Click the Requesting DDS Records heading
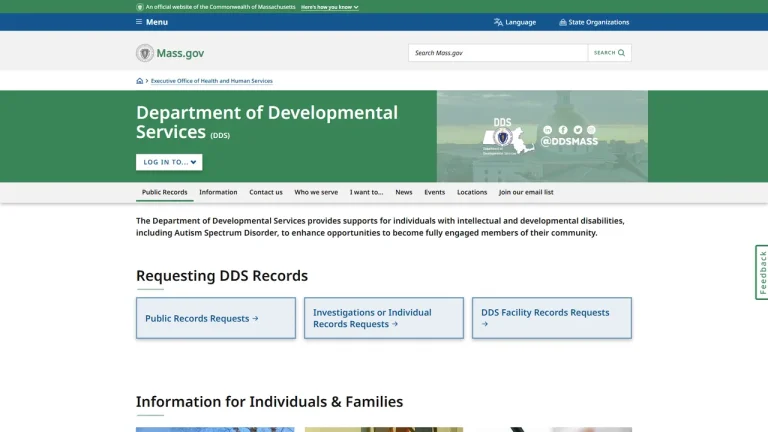Viewport: 768px width, 432px height. [222, 276]
